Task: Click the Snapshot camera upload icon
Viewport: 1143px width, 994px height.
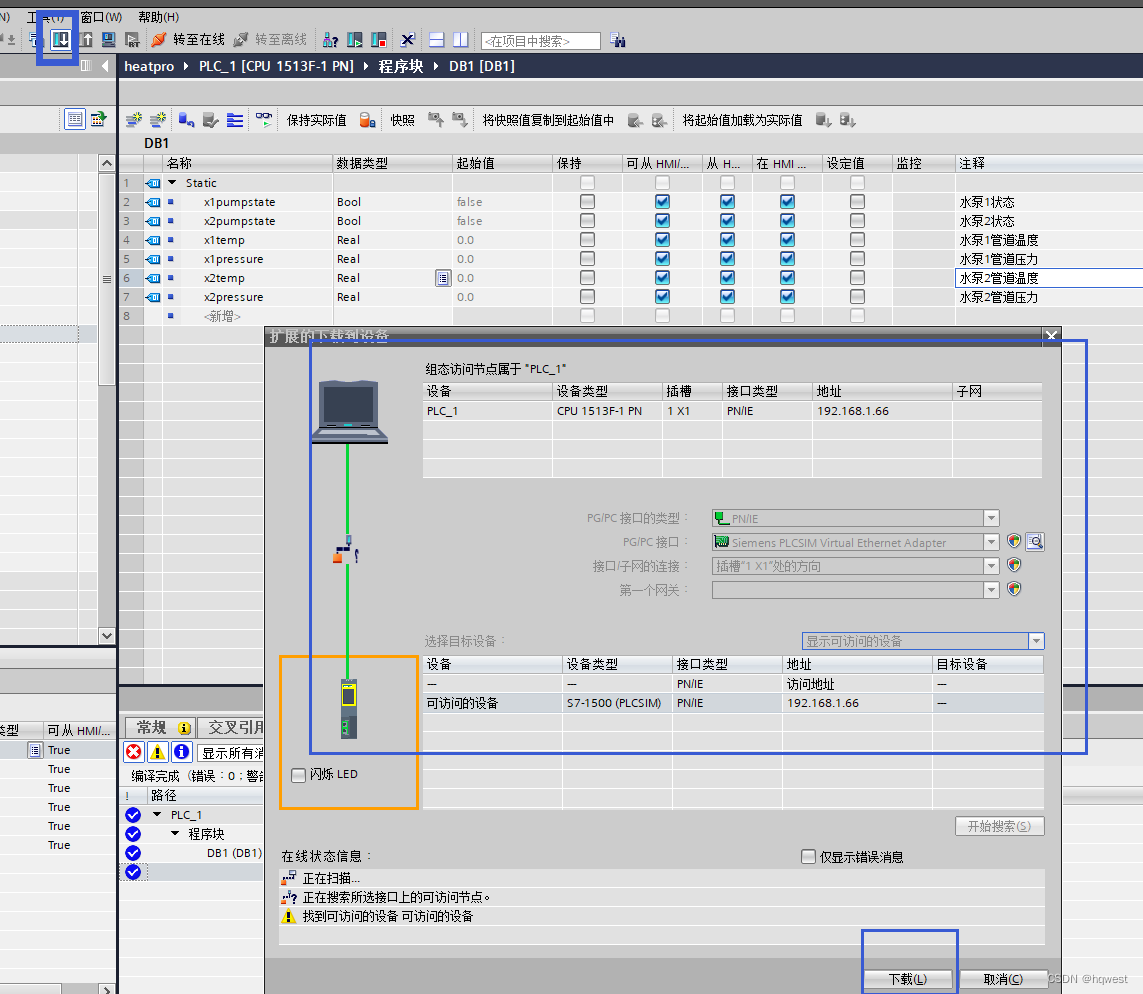Action: click(x=436, y=120)
